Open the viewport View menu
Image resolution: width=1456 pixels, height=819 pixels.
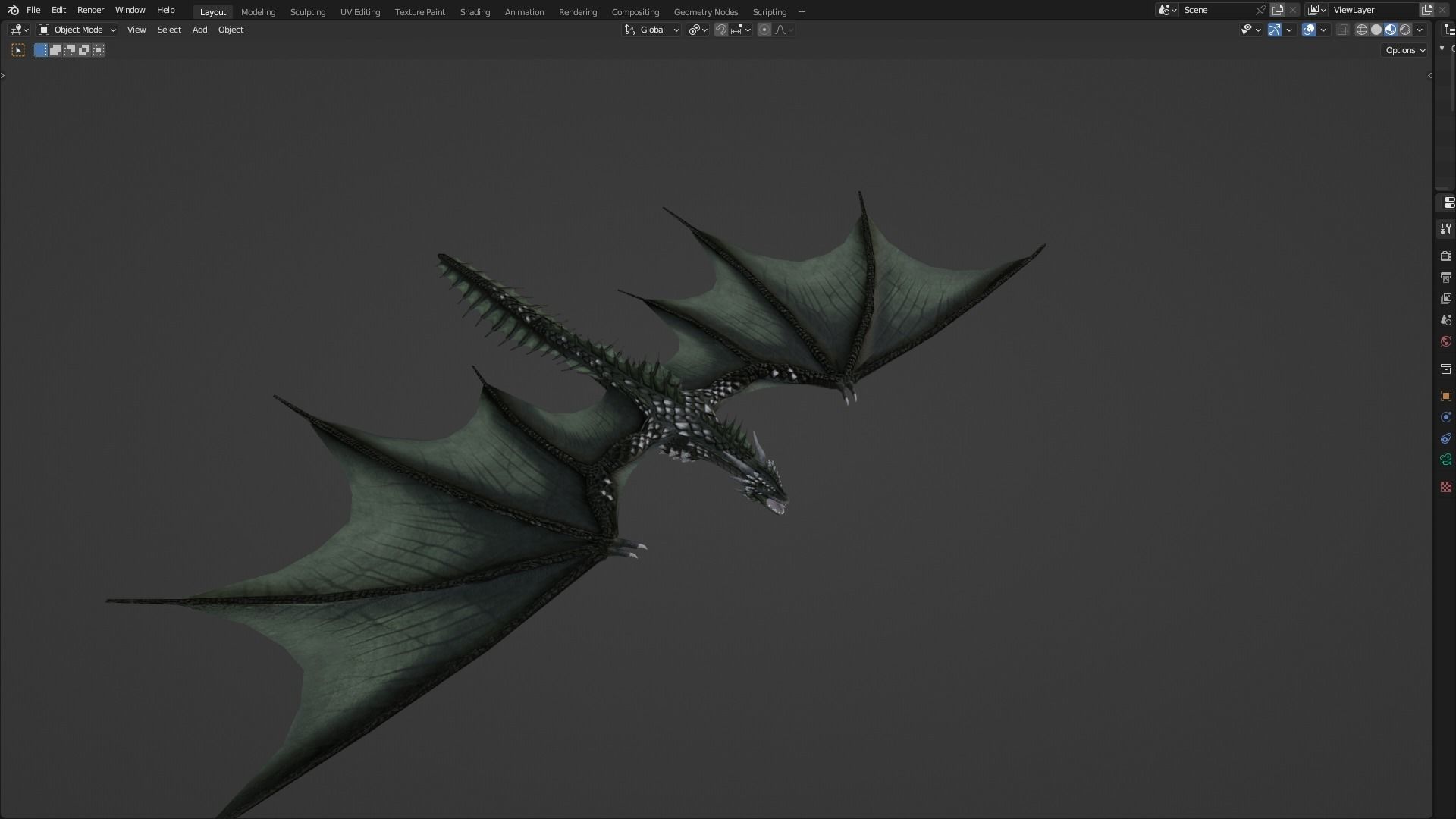click(x=136, y=30)
